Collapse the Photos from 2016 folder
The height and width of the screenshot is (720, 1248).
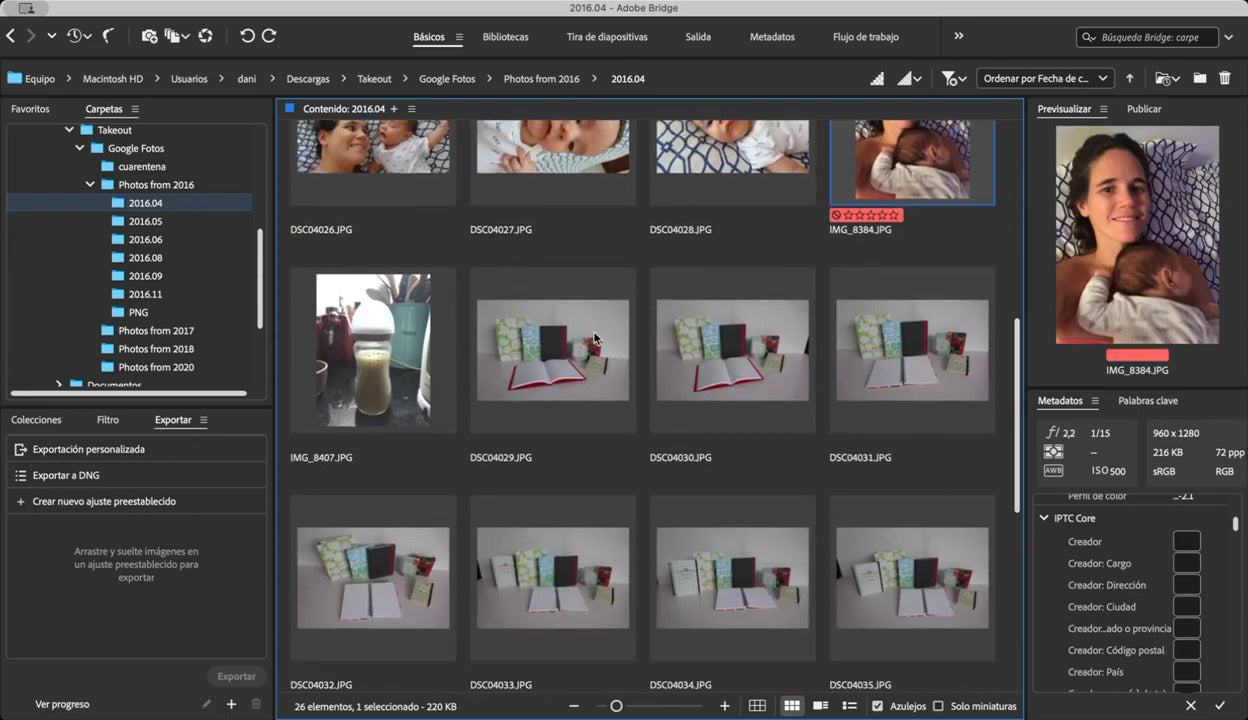90,185
